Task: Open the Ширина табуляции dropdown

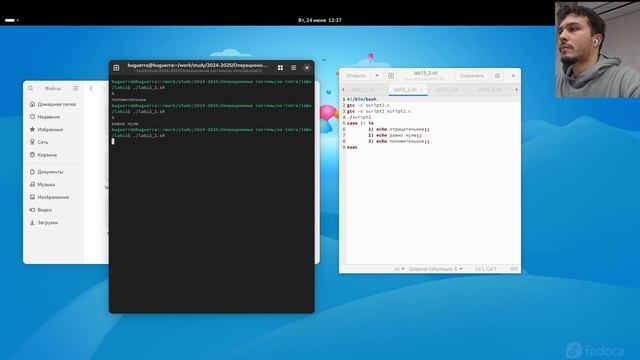Action: tap(436, 269)
